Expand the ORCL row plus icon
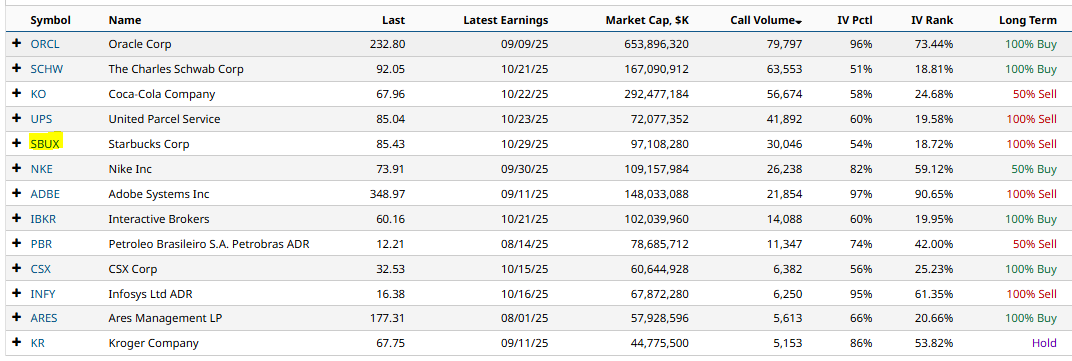This screenshot has width=1072, height=361. click(17, 44)
